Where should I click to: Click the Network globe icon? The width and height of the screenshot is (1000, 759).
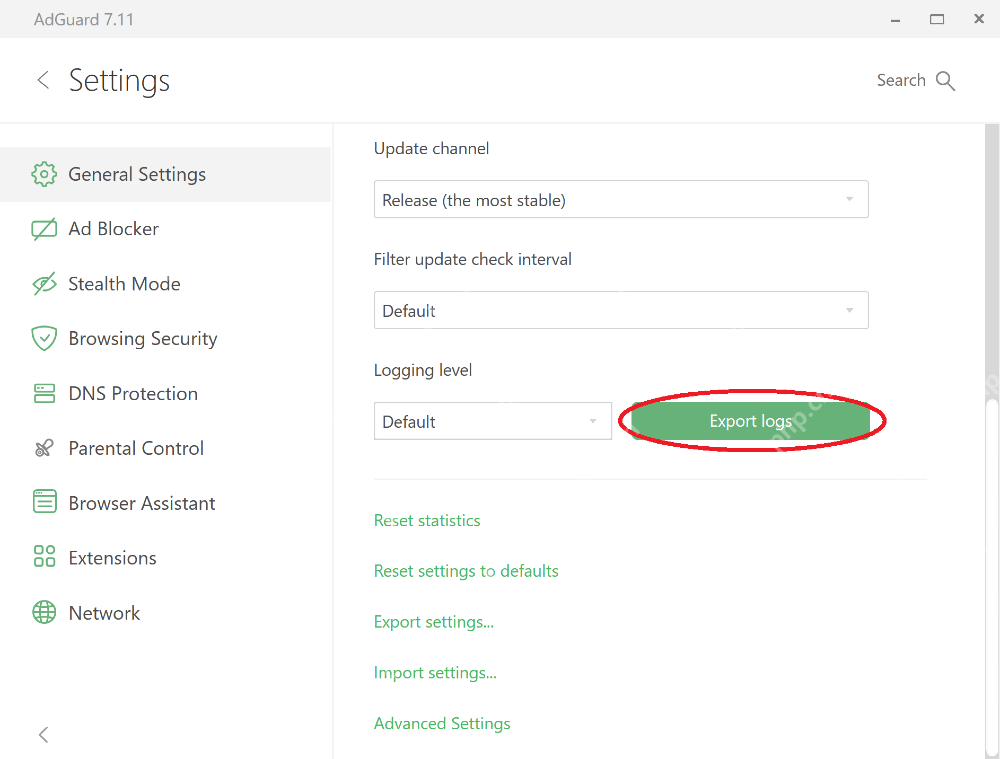pos(44,612)
